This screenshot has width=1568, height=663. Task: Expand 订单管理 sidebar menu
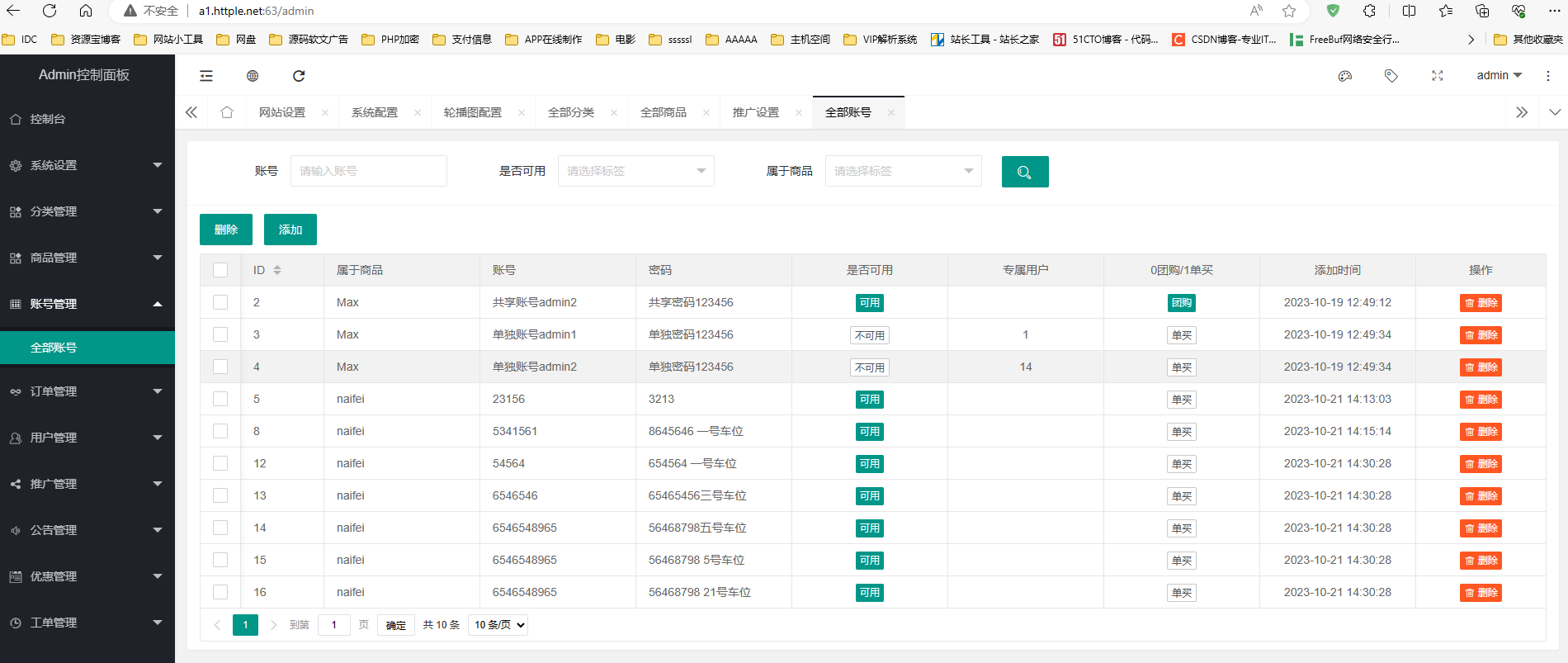point(87,391)
